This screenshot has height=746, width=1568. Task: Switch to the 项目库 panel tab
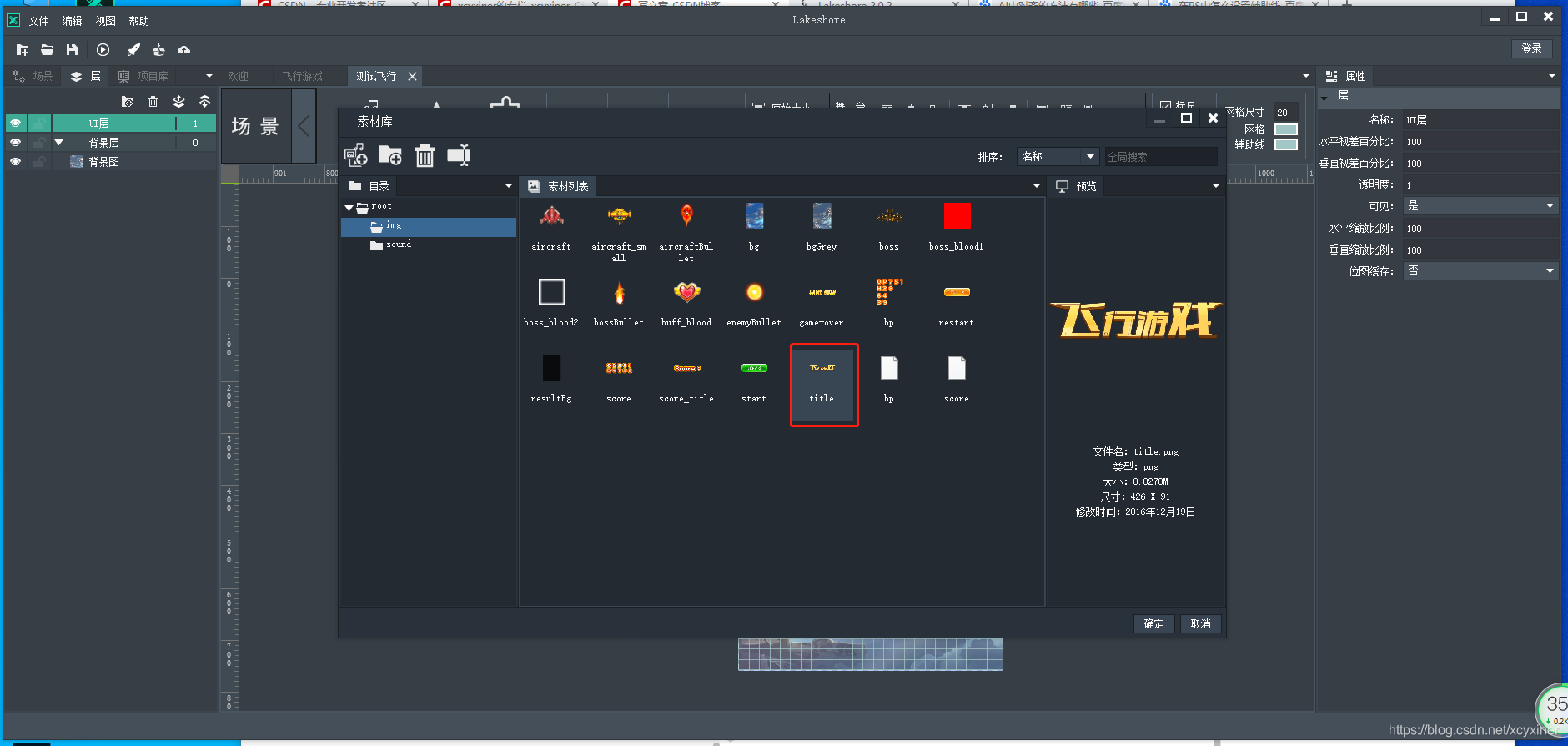click(x=143, y=76)
